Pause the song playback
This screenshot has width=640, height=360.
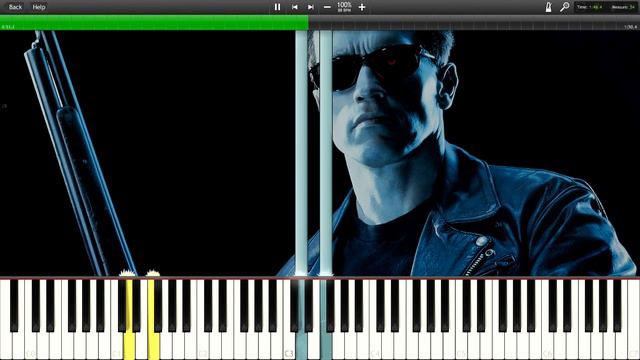(278, 7)
